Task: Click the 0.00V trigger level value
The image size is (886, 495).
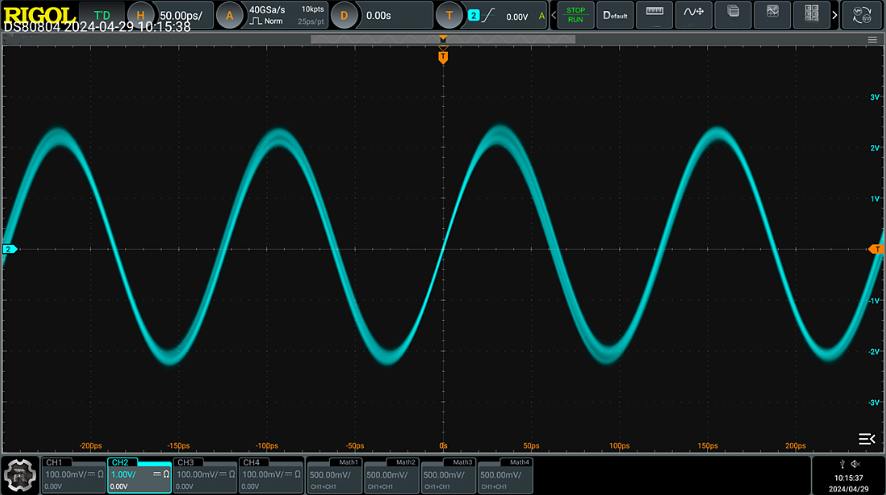Action: pos(517,17)
